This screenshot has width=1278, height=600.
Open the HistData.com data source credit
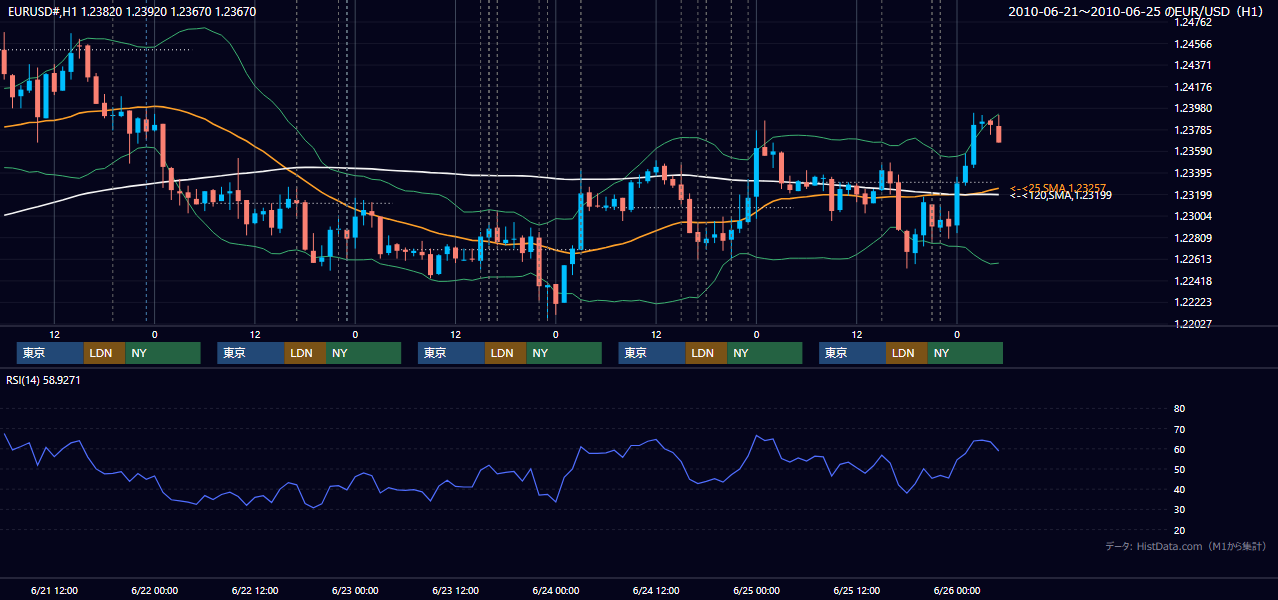(x=1186, y=546)
